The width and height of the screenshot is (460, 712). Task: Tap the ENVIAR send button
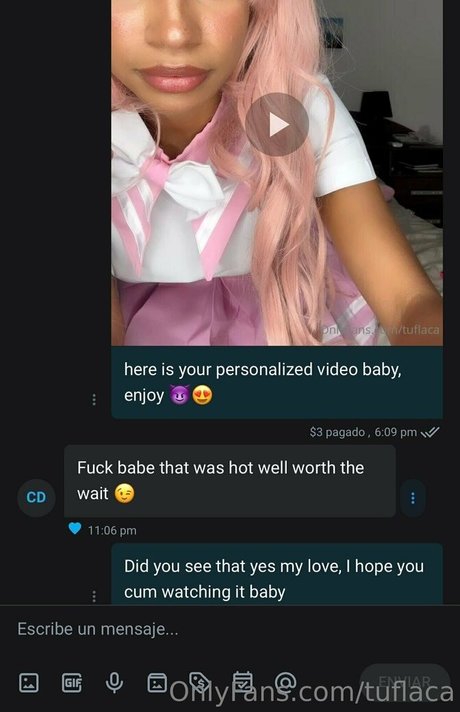[405, 682]
